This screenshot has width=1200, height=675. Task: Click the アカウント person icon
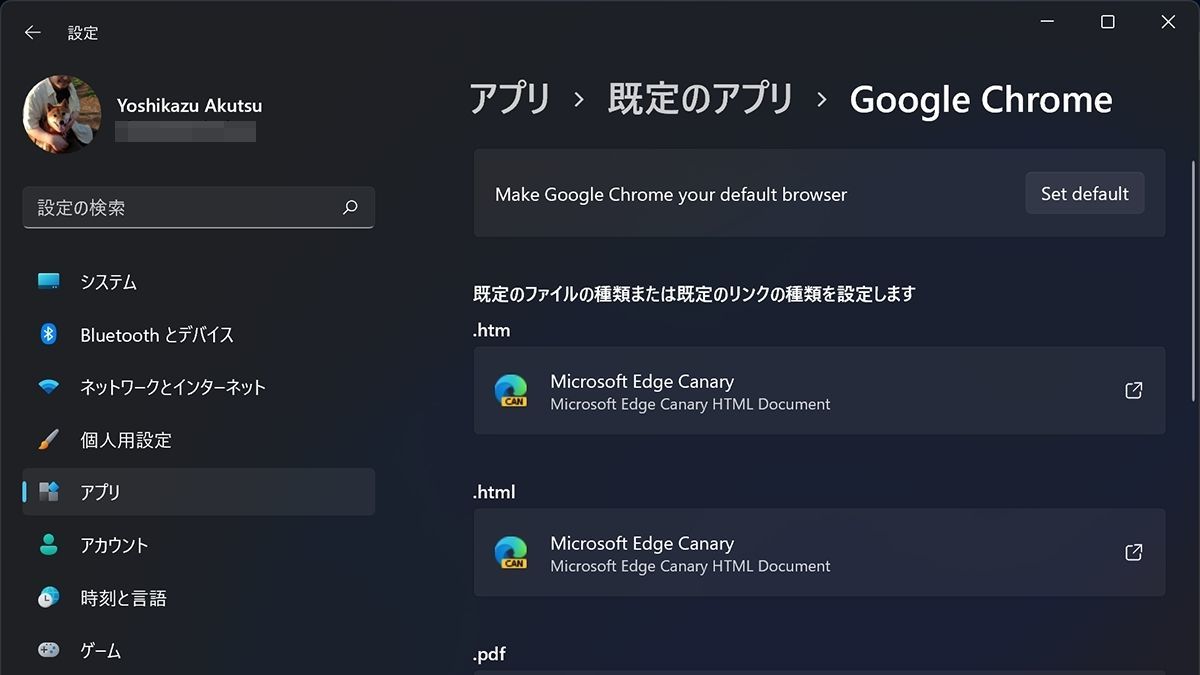point(48,545)
